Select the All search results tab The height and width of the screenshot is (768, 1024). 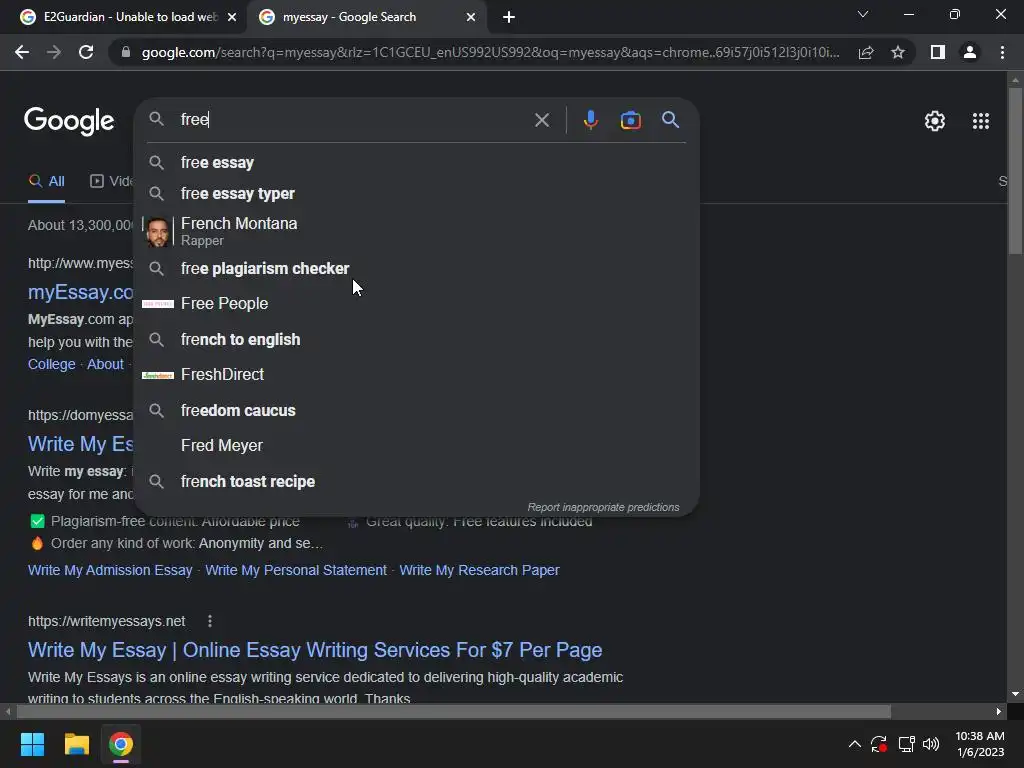click(46, 182)
